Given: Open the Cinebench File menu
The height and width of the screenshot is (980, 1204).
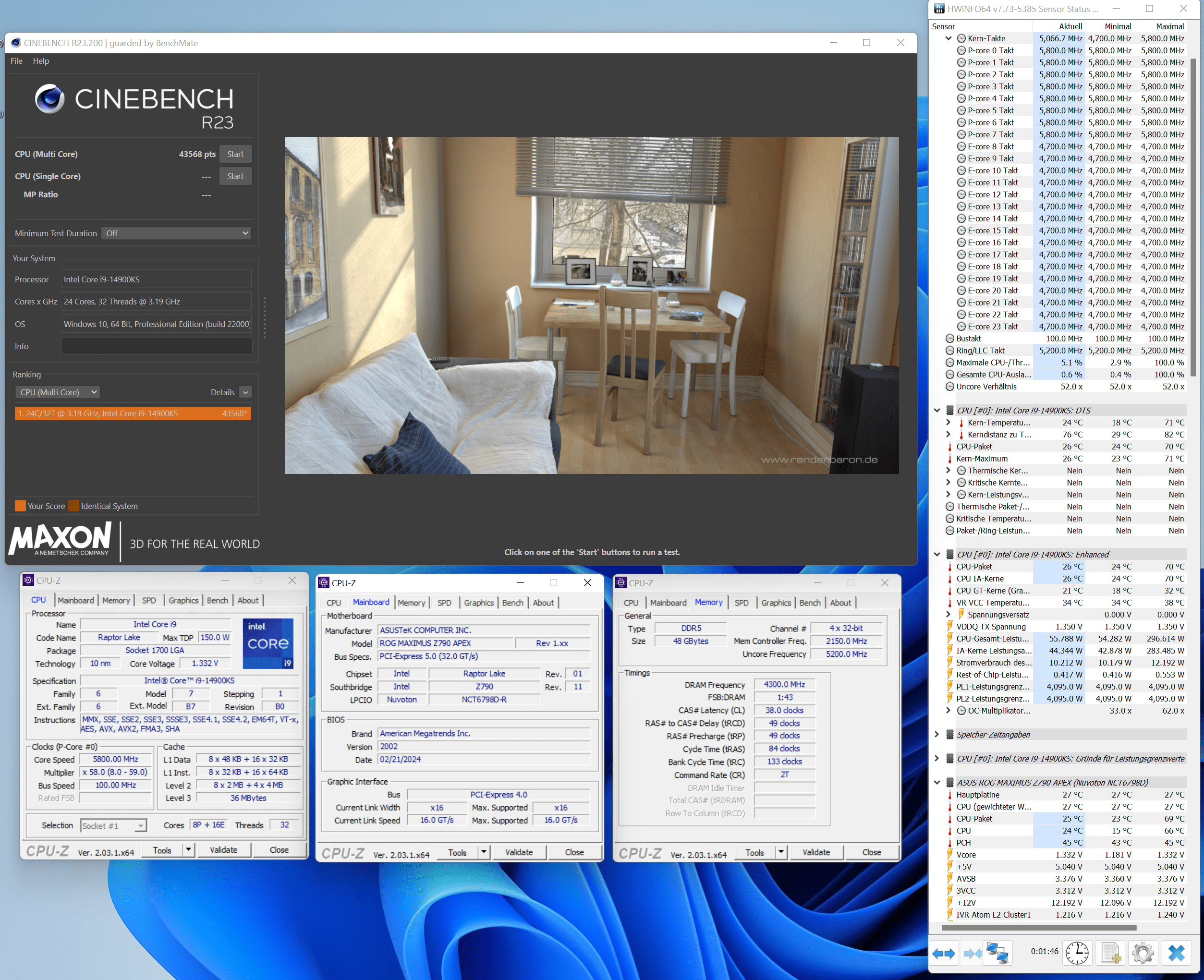Looking at the screenshot, I should pyautogui.click(x=16, y=61).
